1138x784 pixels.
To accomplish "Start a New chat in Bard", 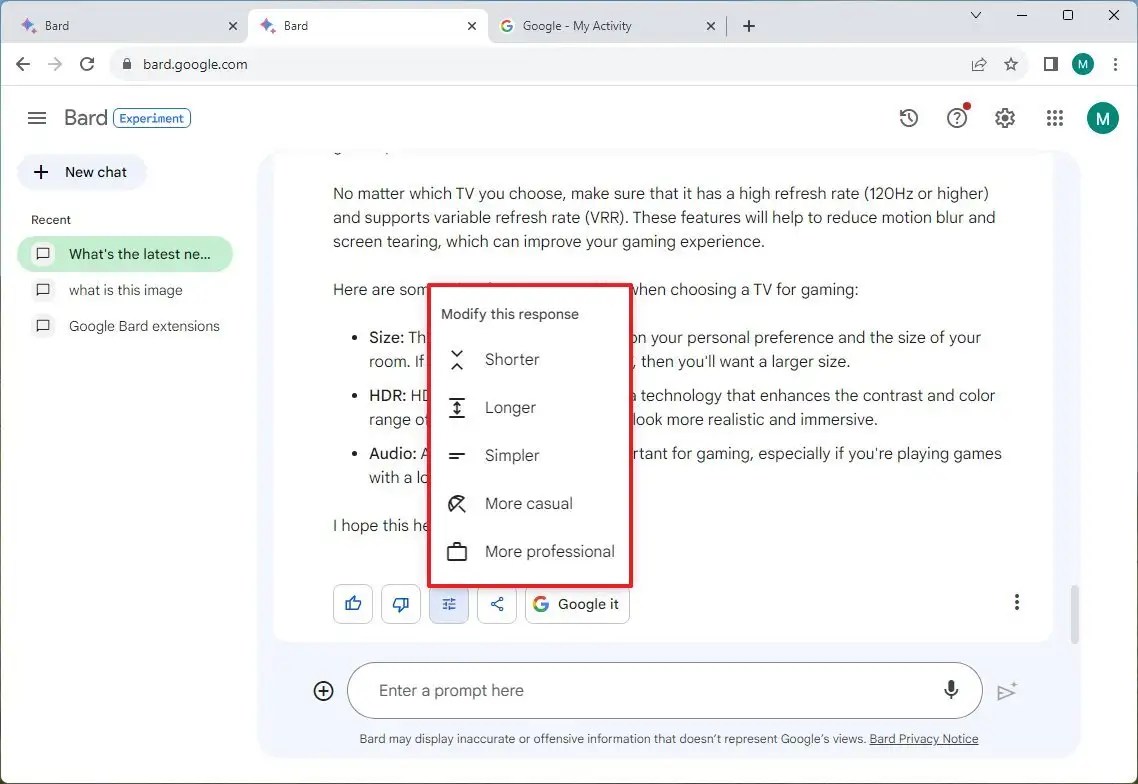I will 82,172.
